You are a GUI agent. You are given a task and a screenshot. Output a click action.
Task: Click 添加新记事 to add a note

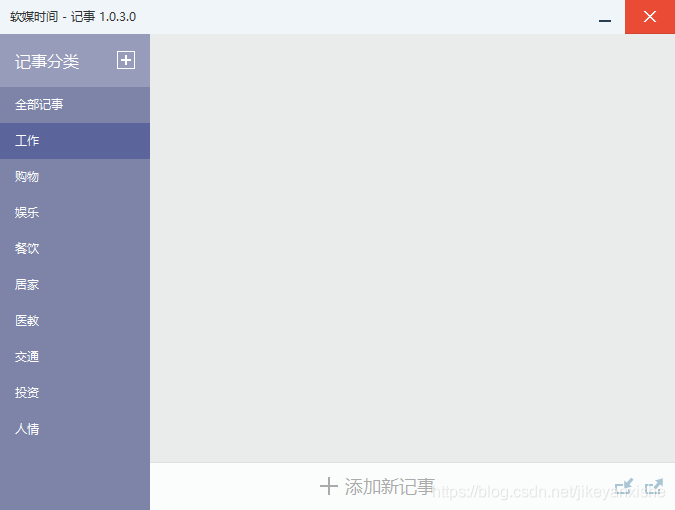377,487
